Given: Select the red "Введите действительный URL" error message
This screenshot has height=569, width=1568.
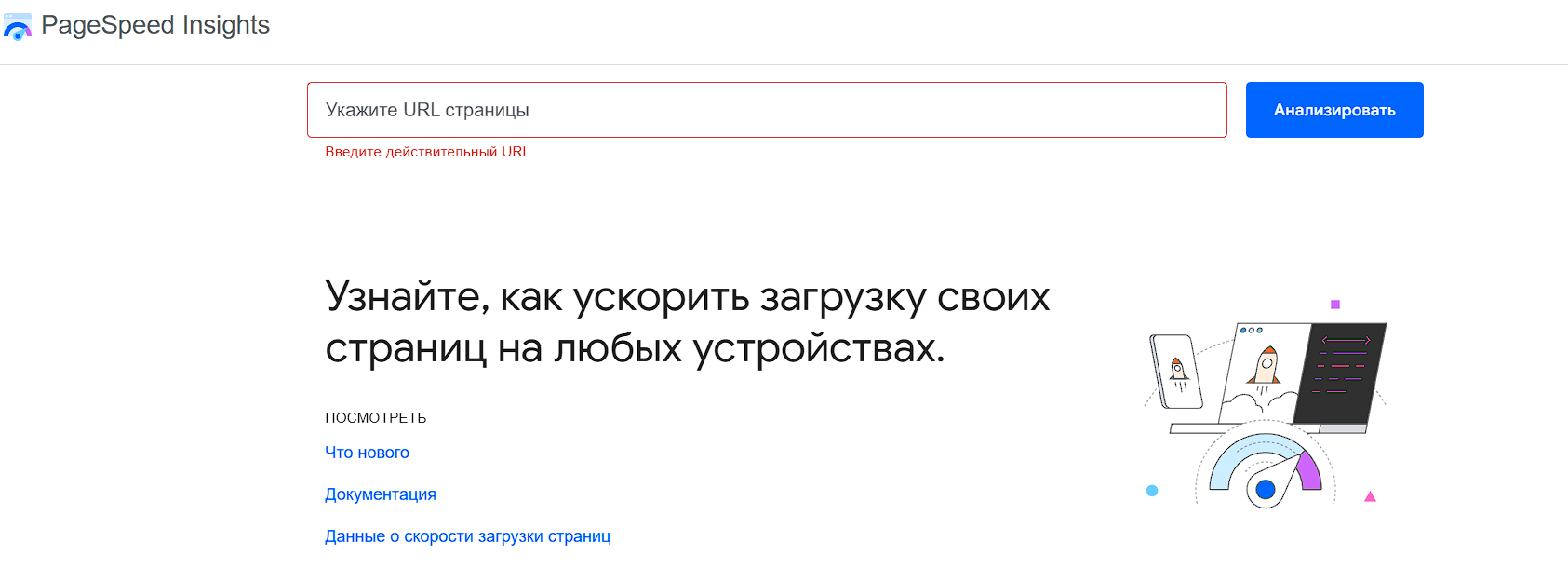Looking at the screenshot, I should [x=429, y=152].
